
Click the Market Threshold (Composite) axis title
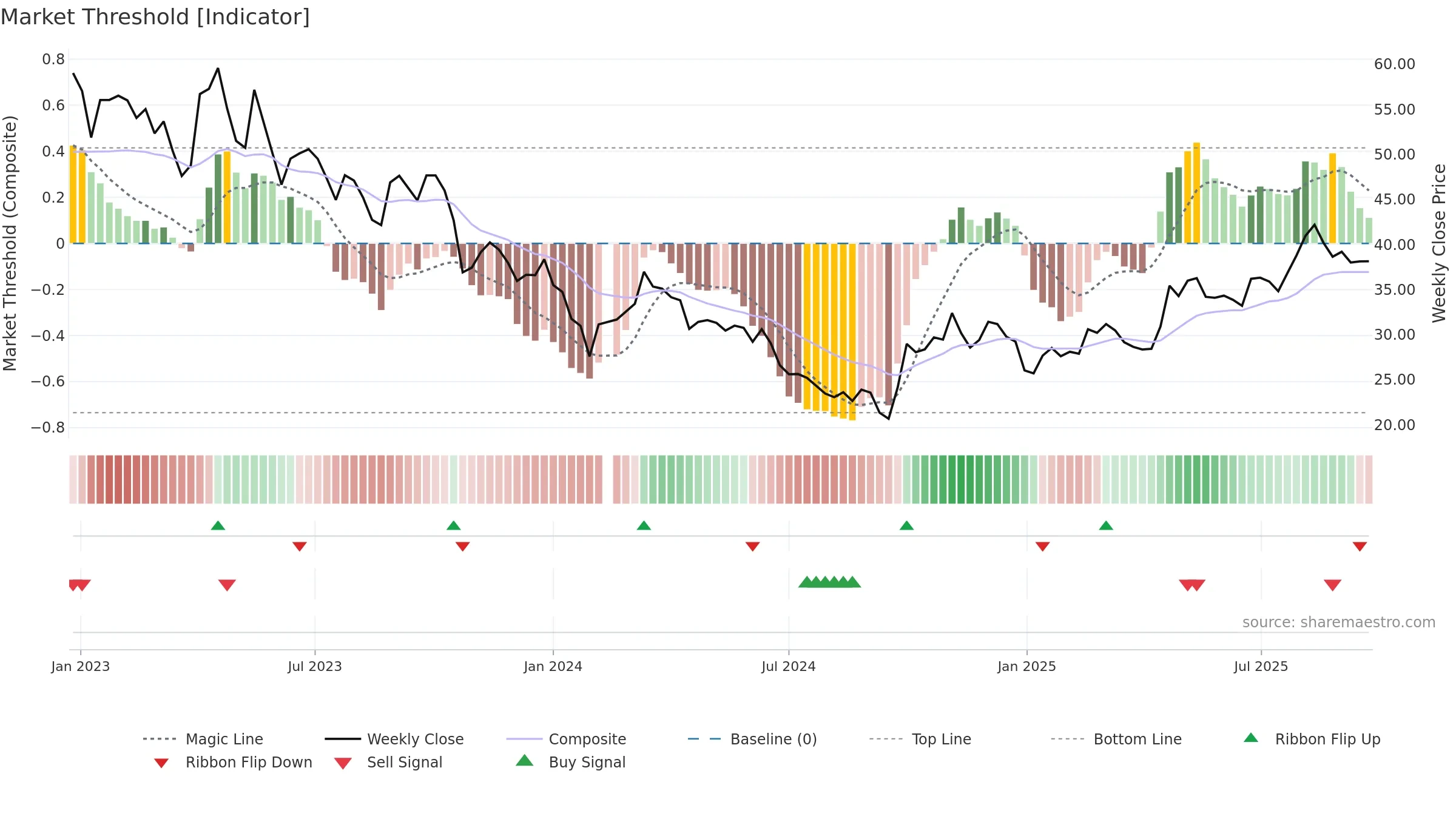click(x=10, y=243)
